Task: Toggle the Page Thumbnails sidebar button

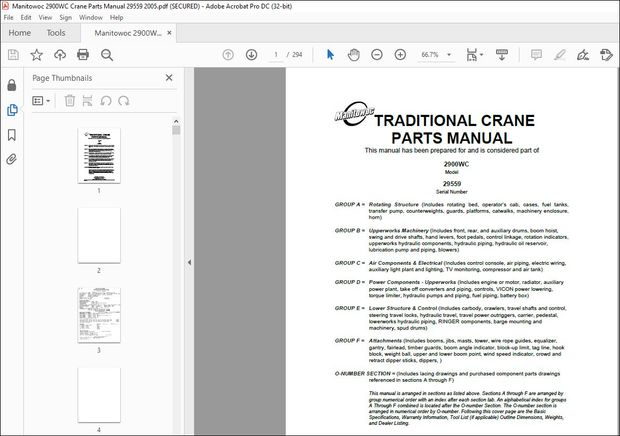Action: (x=12, y=110)
